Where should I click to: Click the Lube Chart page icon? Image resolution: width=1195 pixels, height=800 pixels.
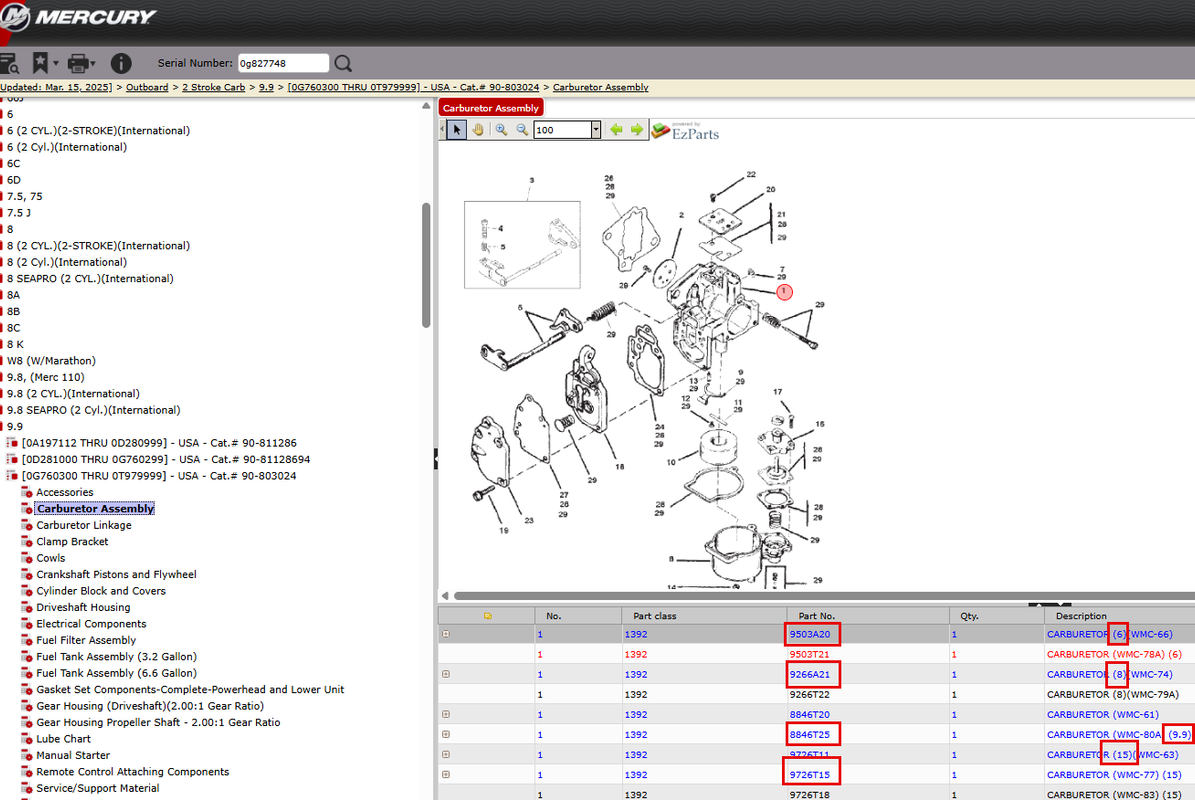(27, 739)
